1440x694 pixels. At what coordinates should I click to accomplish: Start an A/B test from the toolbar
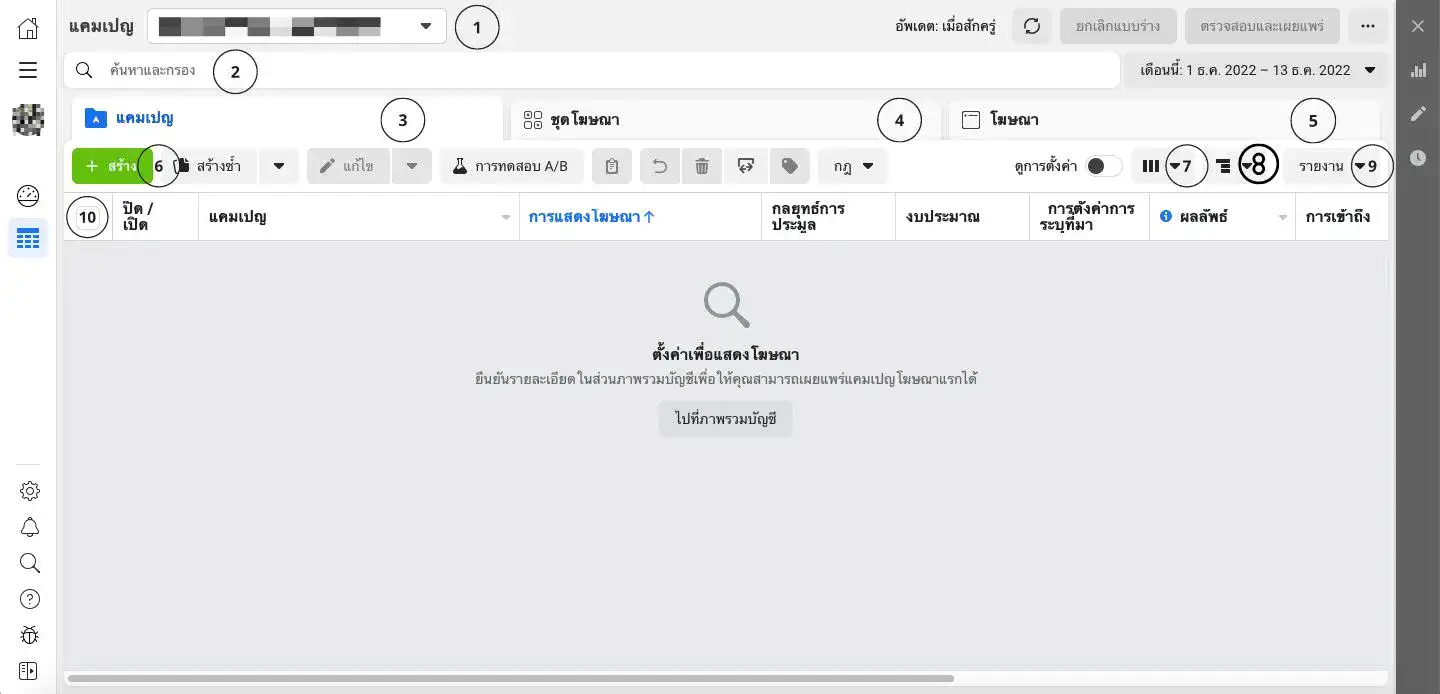[512, 166]
